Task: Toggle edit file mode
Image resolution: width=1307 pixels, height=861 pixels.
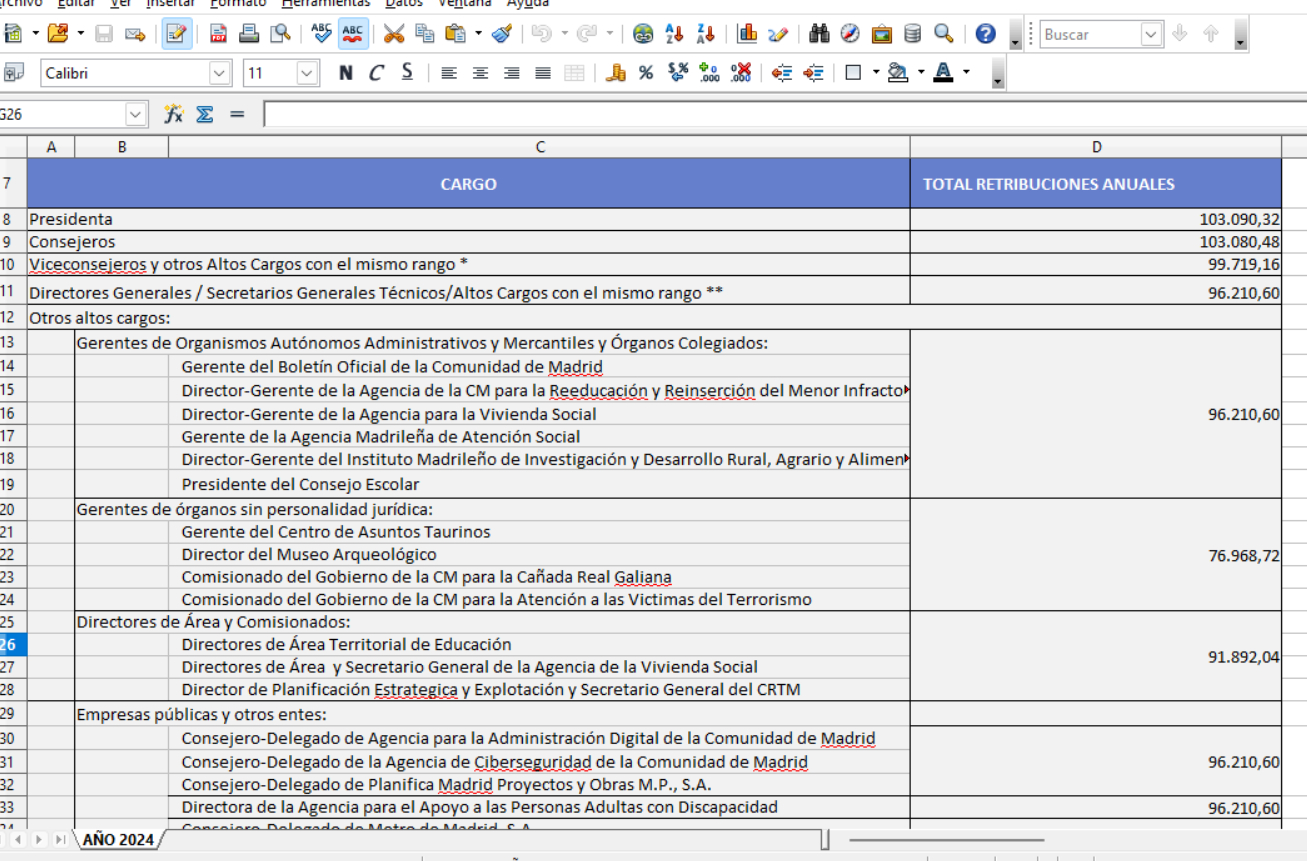Action: (x=177, y=34)
